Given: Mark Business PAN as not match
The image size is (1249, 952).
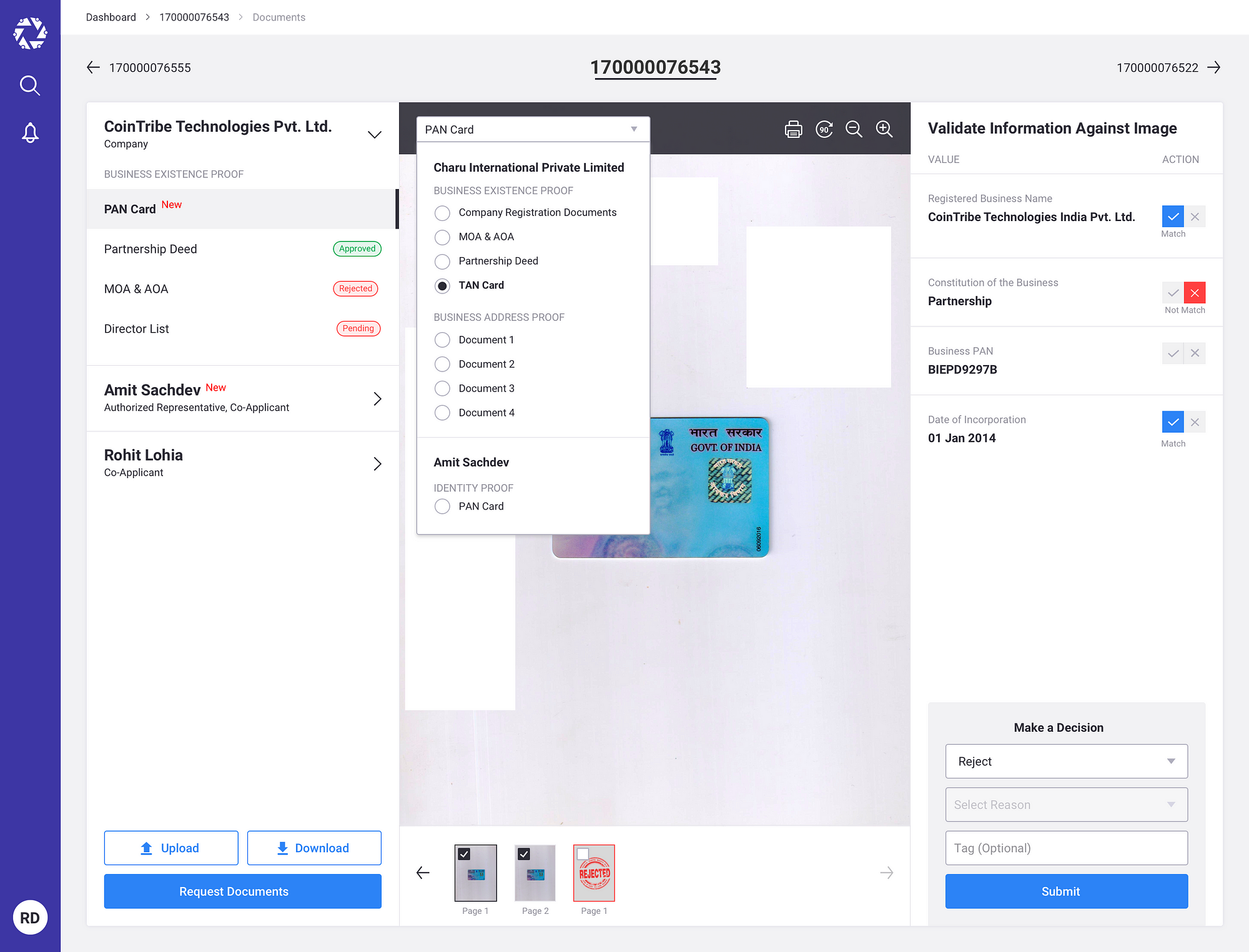Looking at the screenshot, I should (1195, 353).
